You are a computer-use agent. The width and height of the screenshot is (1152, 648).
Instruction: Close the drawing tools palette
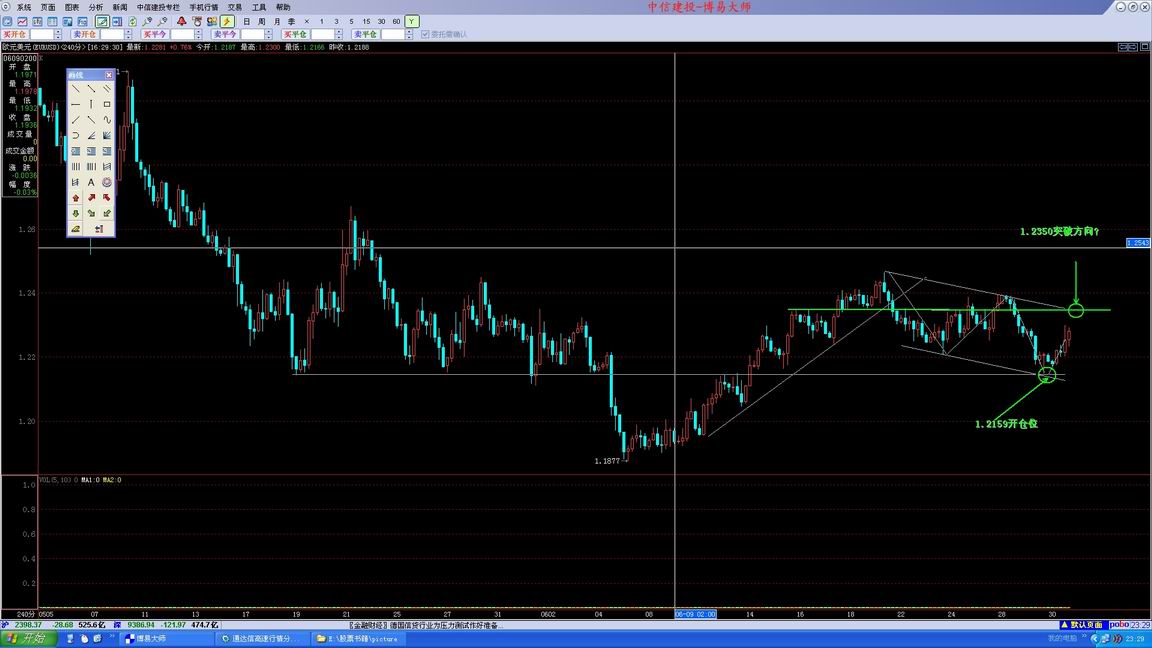[x=109, y=75]
